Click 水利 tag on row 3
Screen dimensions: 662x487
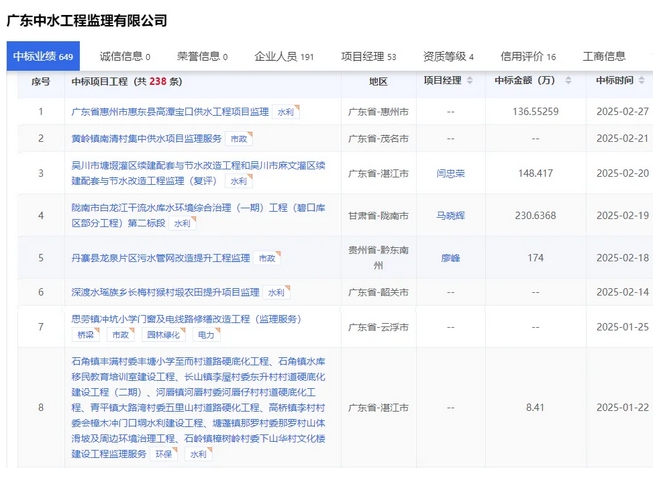(x=239, y=181)
